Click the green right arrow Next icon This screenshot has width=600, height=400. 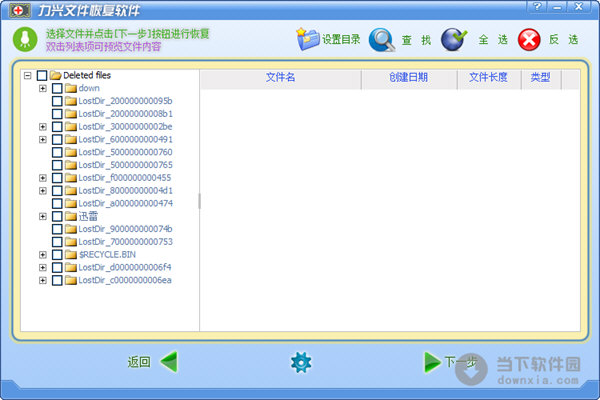click(x=432, y=362)
